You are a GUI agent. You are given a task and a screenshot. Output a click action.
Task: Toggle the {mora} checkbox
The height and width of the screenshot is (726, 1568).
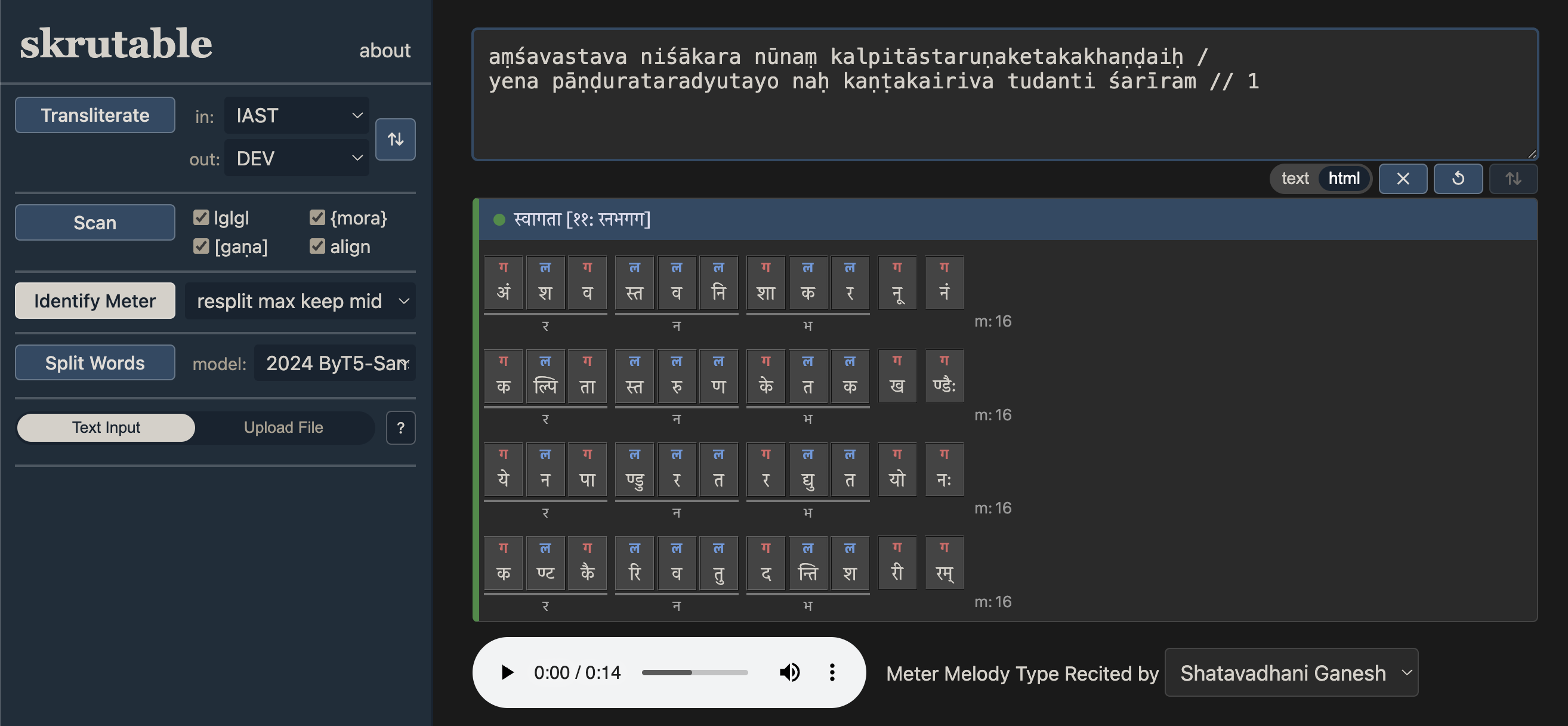click(x=317, y=217)
